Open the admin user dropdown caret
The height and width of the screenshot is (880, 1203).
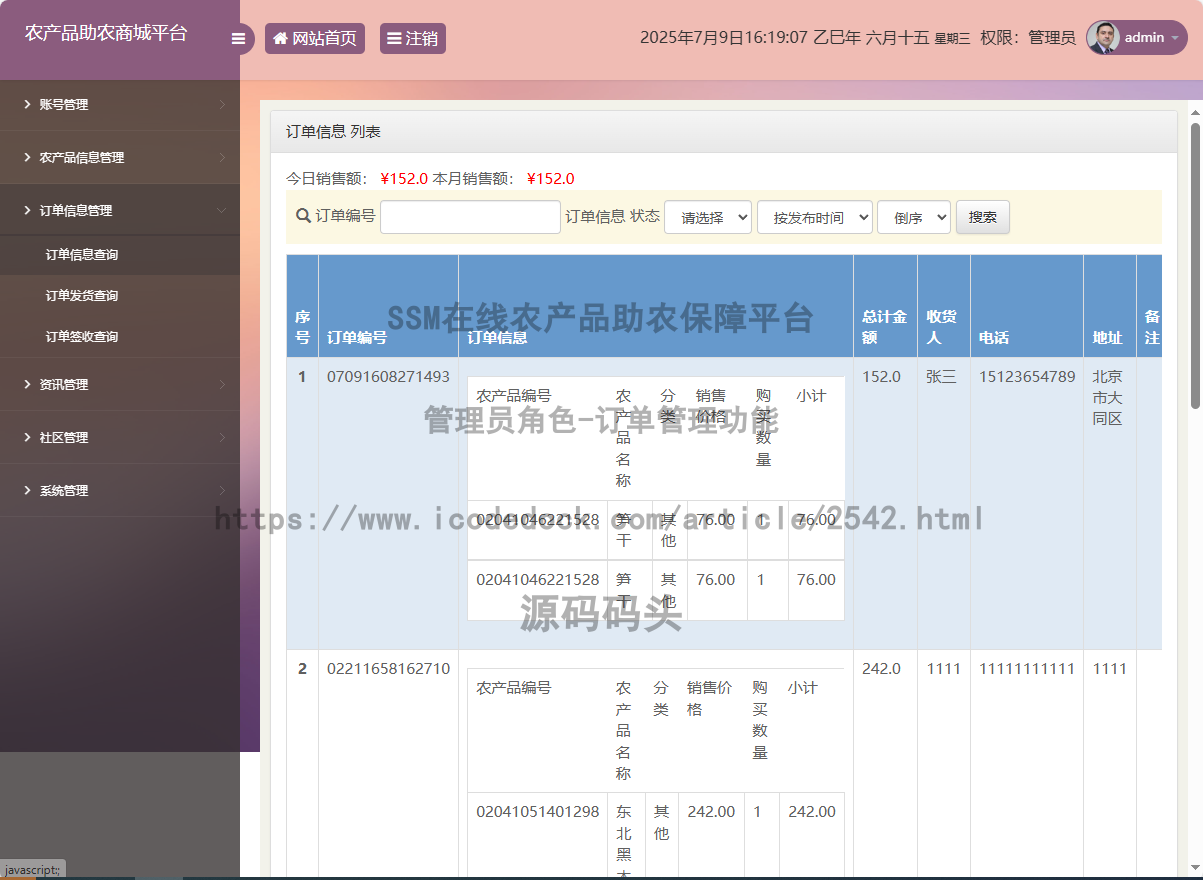[1174, 38]
